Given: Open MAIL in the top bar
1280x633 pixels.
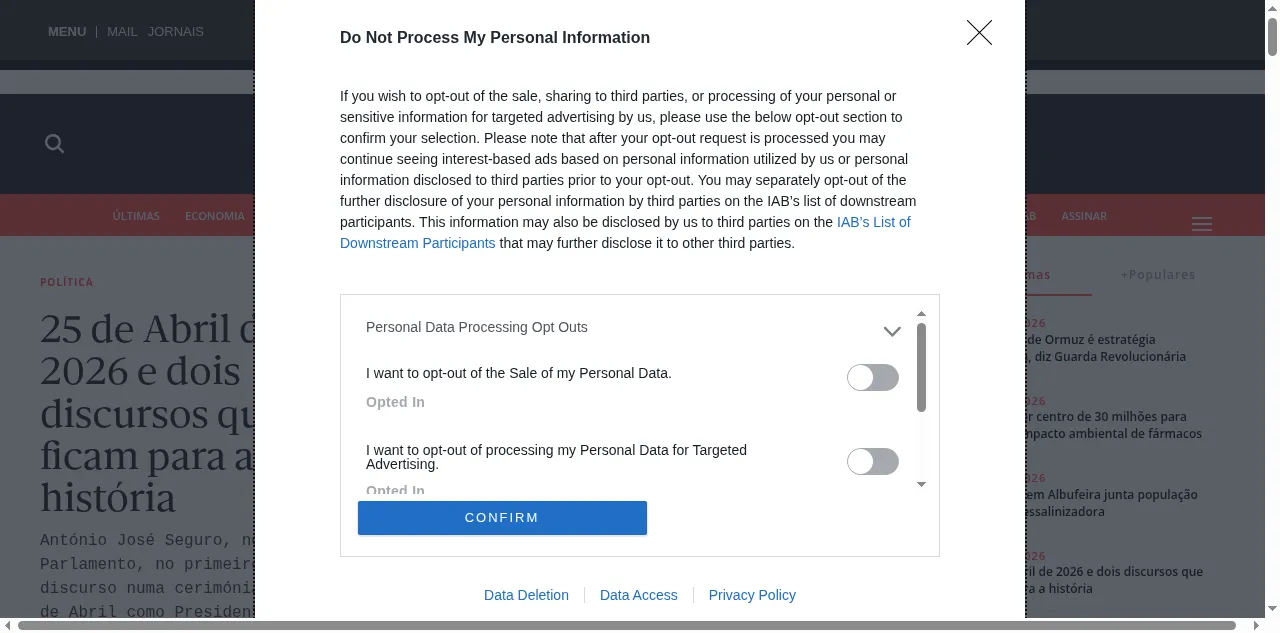Looking at the screenshot, I should coord(122,32).
